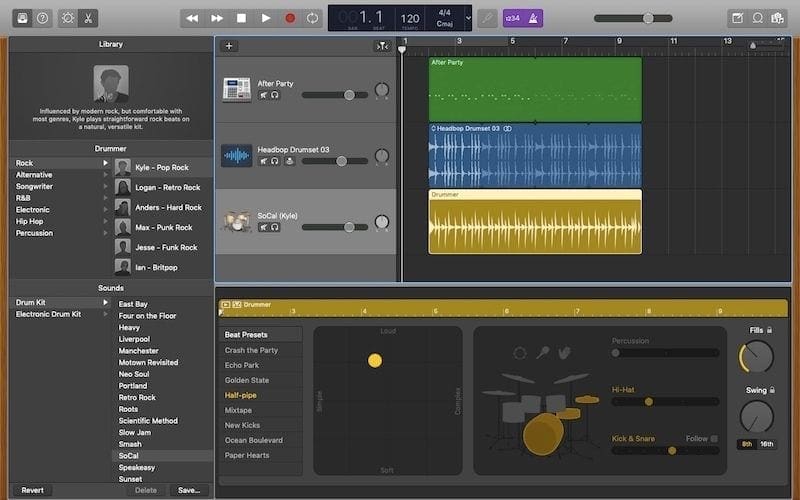Adjust the After Party volume slider
Screen dimensions: 800x500
335,95
